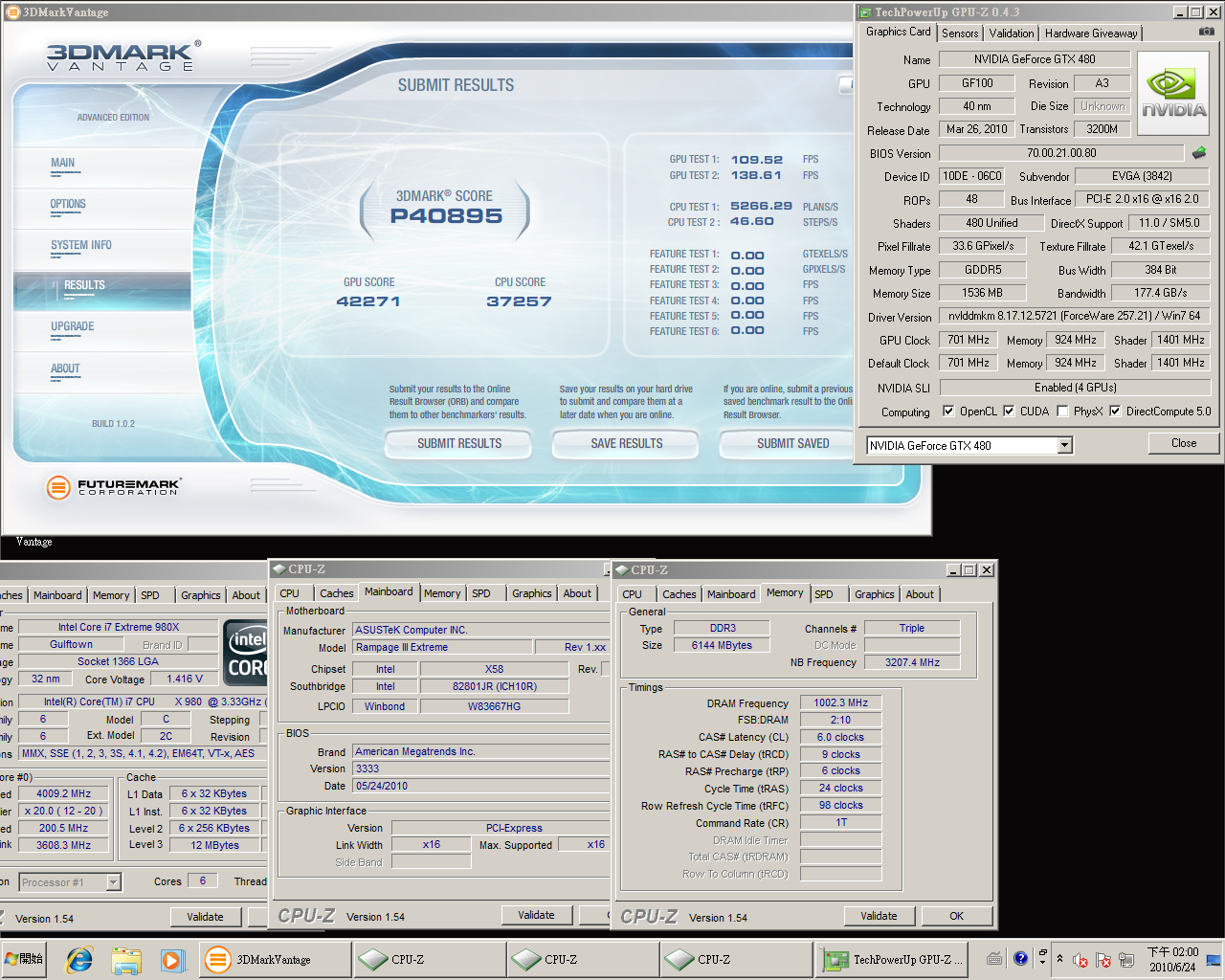
Task: Open Windows Media Player from taskbar
Action: (x=172, y=959)
